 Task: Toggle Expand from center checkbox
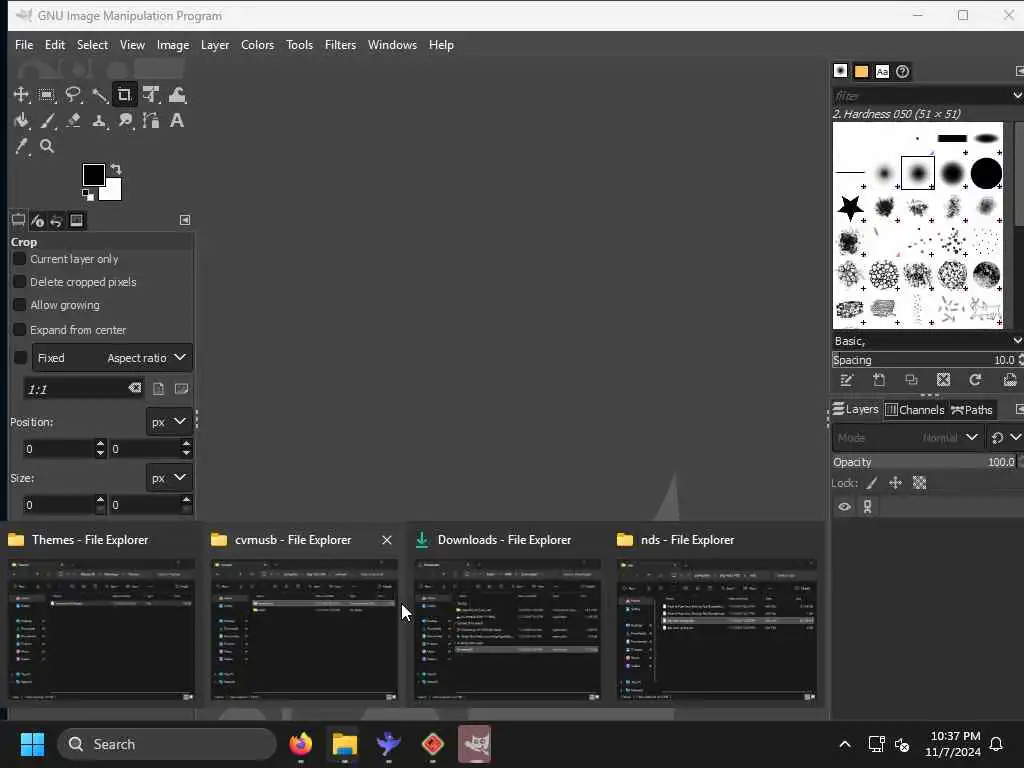pos(20,330)
